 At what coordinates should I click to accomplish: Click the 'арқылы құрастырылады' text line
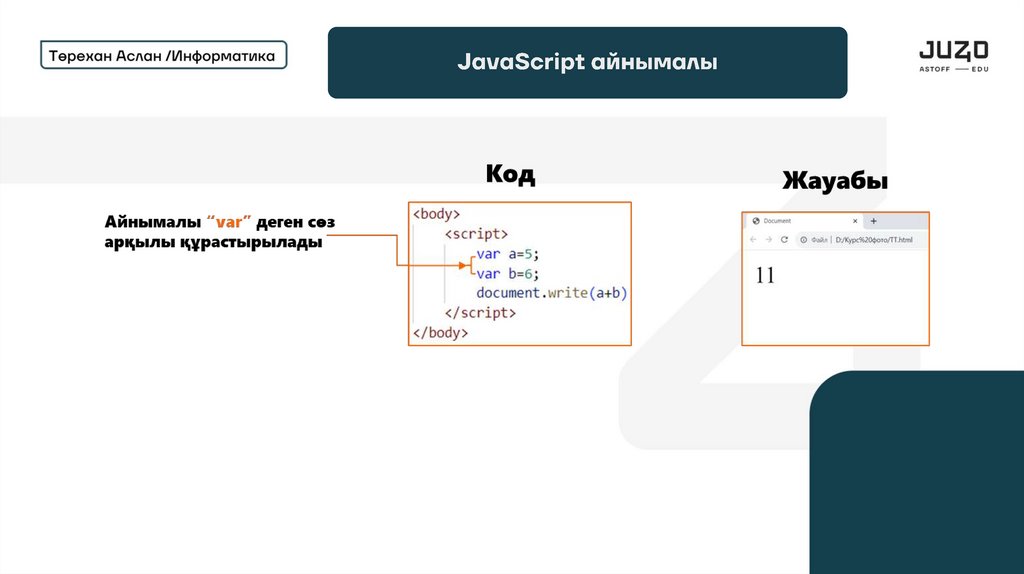point(214,242)
